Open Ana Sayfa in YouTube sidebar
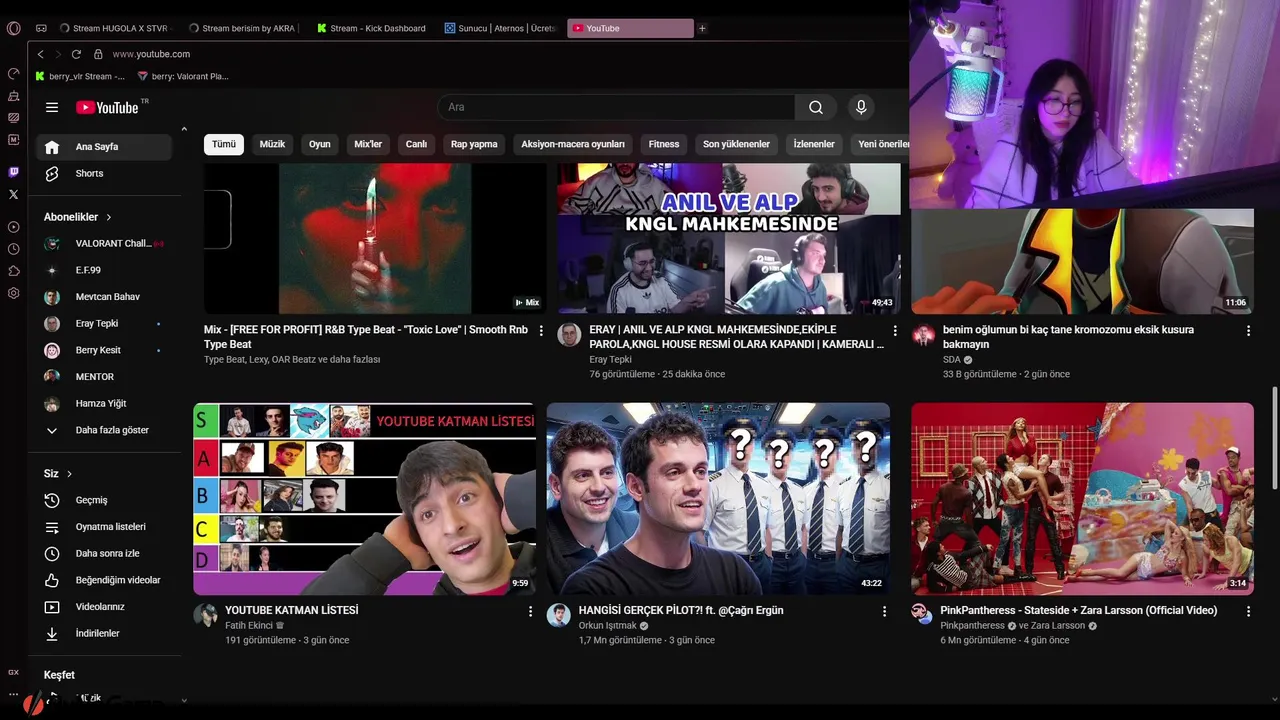This screenshot has height=720, width=1280. pyautogui.click(x=104, y=147)
